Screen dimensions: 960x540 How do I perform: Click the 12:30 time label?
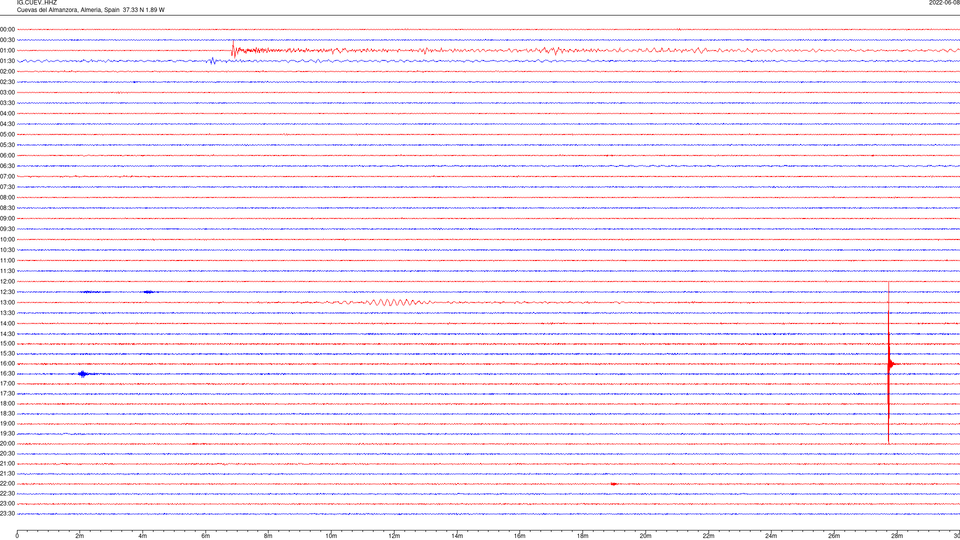pos(7,292)
